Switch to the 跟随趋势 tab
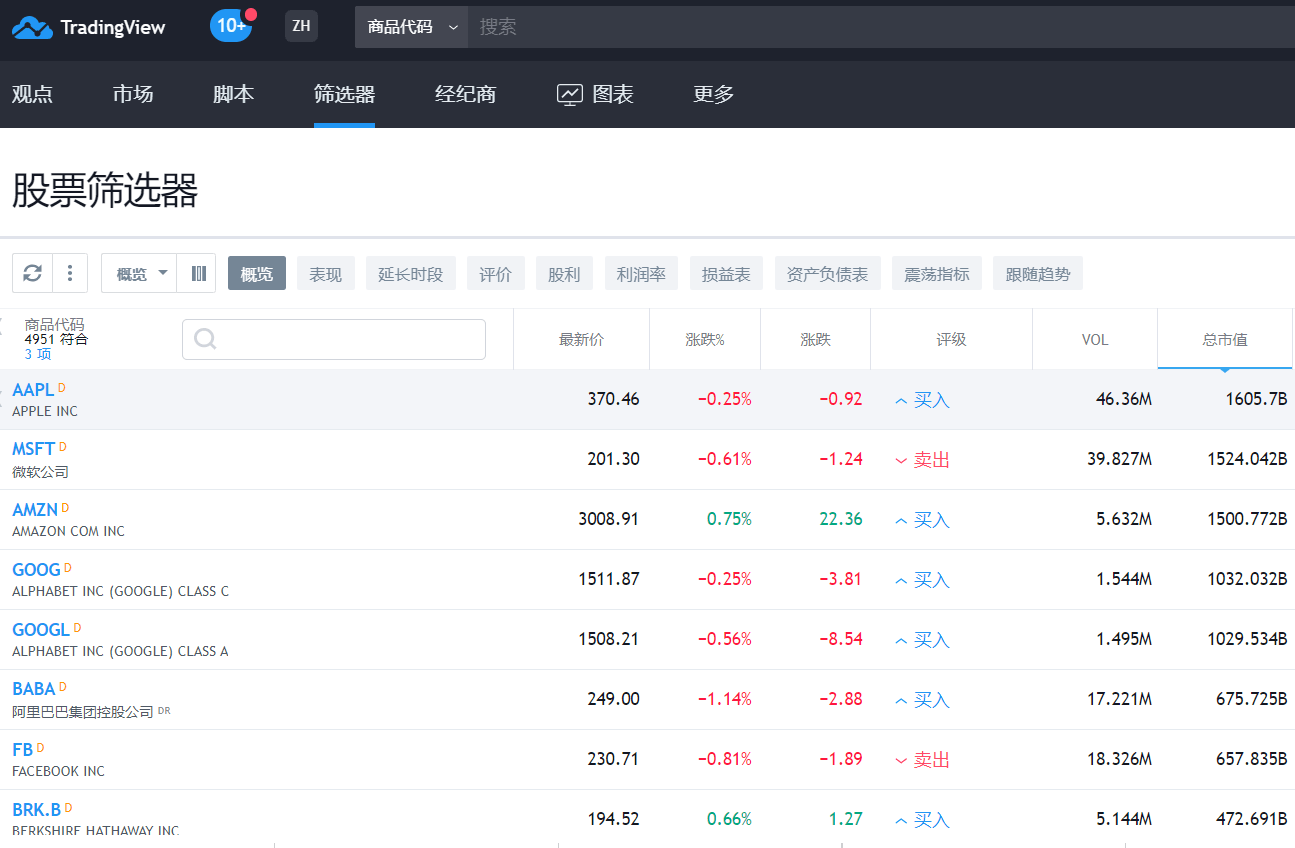The image size is (1295, 848). (x=1038, y=273)
